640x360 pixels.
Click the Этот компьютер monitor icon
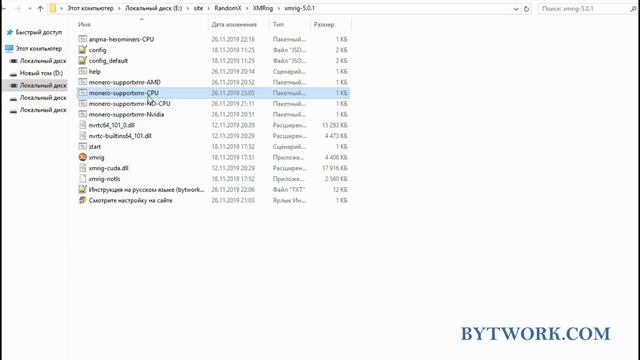click(x=9, y=49)
